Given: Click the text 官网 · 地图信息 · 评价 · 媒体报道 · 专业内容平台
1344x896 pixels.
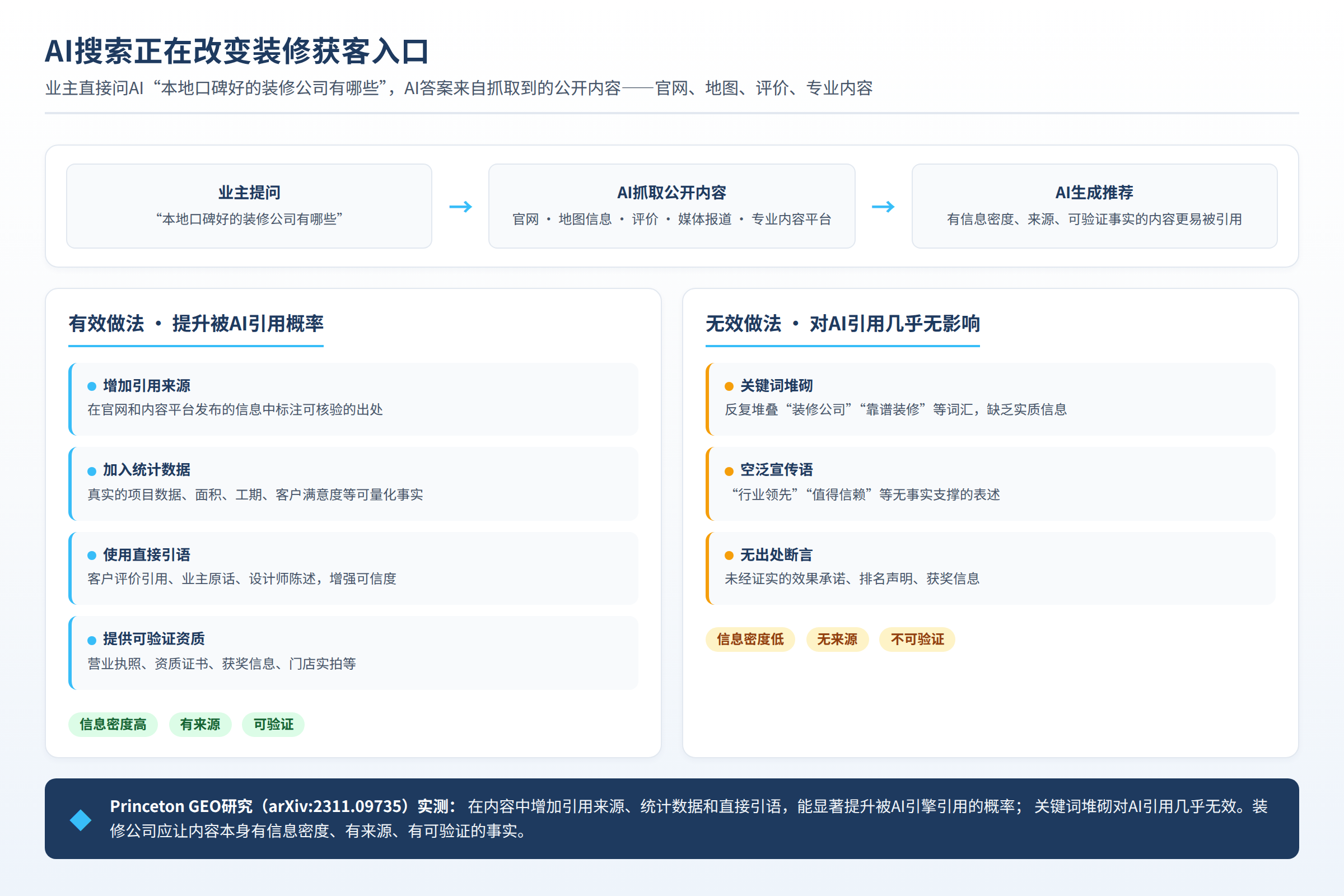Looking at the screenshot, I should [671, 219].
